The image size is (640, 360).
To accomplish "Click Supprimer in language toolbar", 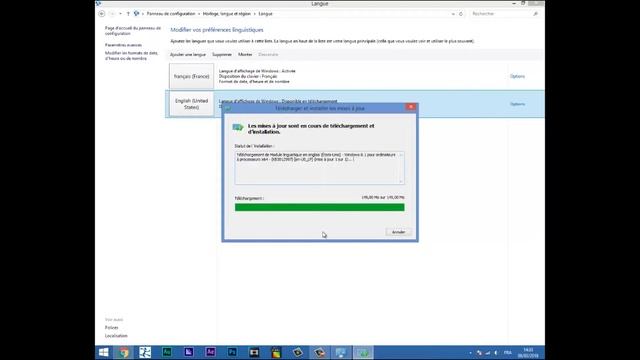I will click(x=222, y=54).
